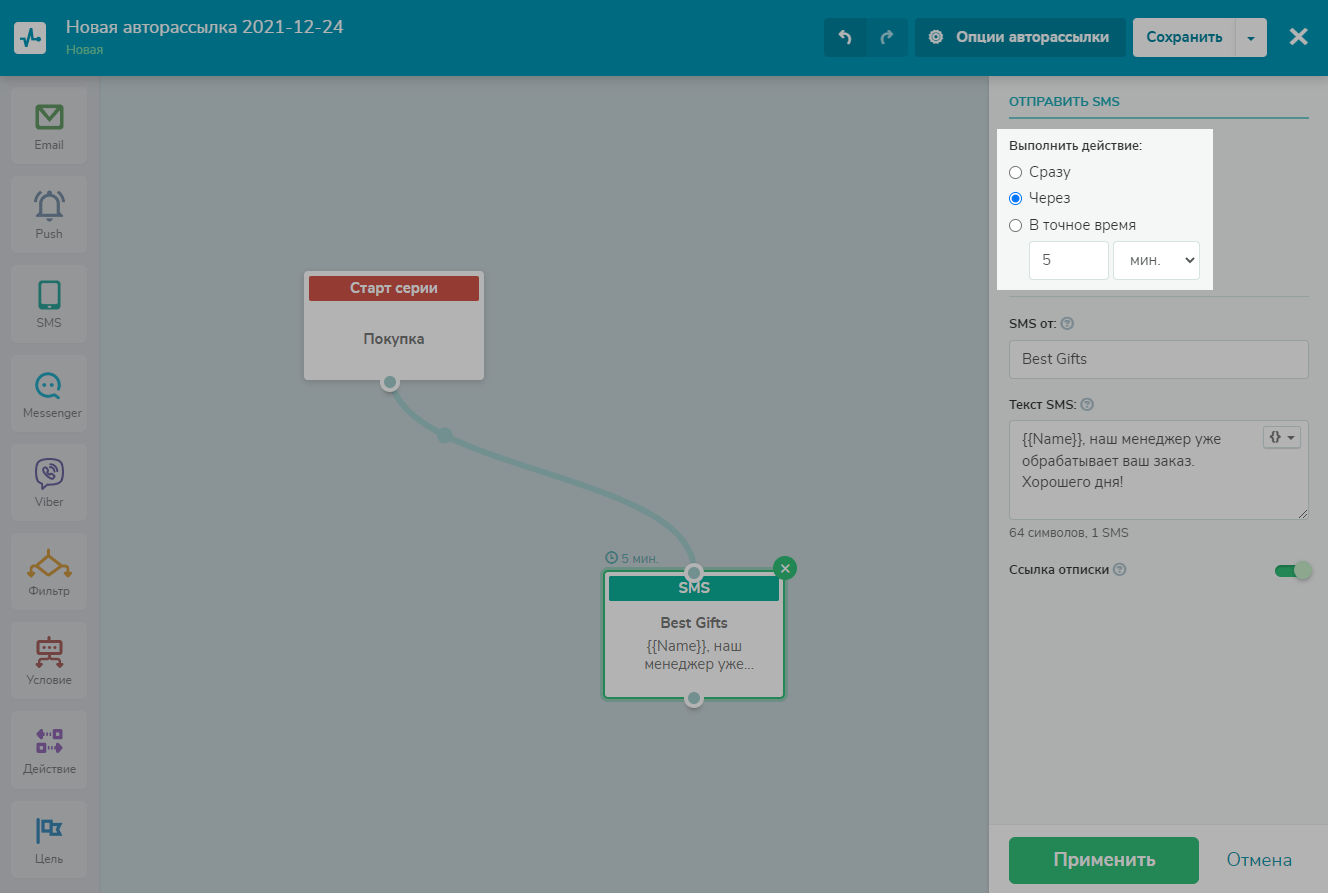
Task: Choose the Messenger block in sidebar
Action: pyautogui.click(x=49, y=393)
